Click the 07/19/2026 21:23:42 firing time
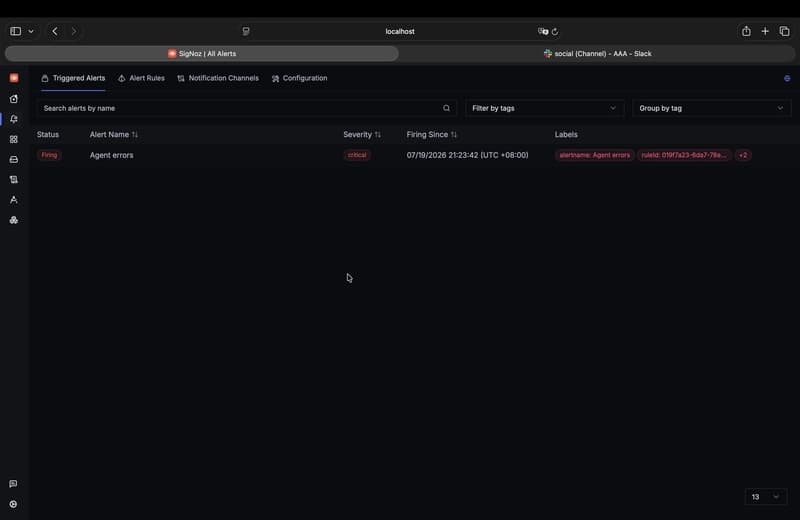This screenshot has height=520, width=800. (x=467, y=155)
